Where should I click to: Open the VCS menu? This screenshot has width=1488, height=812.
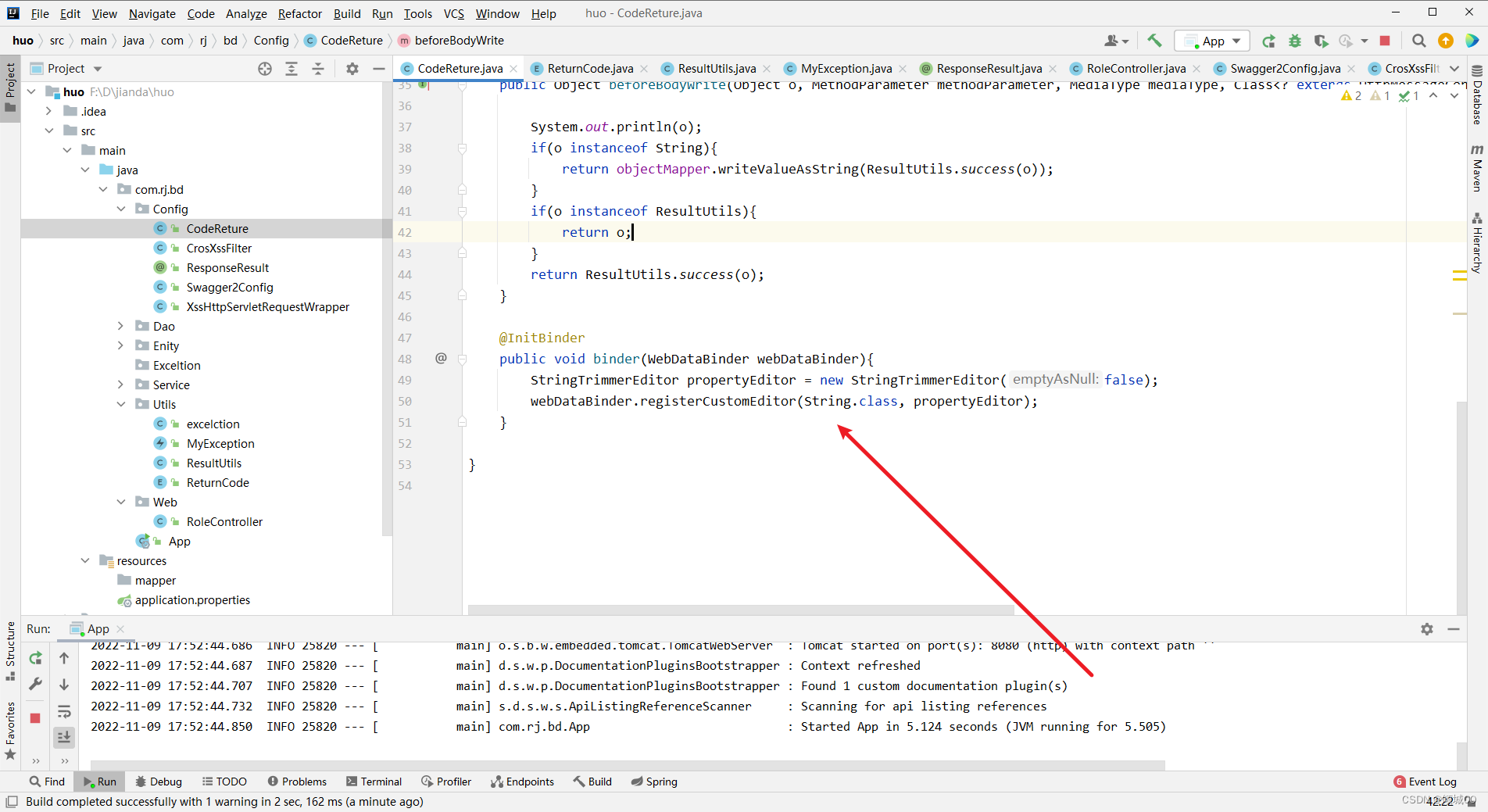coord(453,13)
